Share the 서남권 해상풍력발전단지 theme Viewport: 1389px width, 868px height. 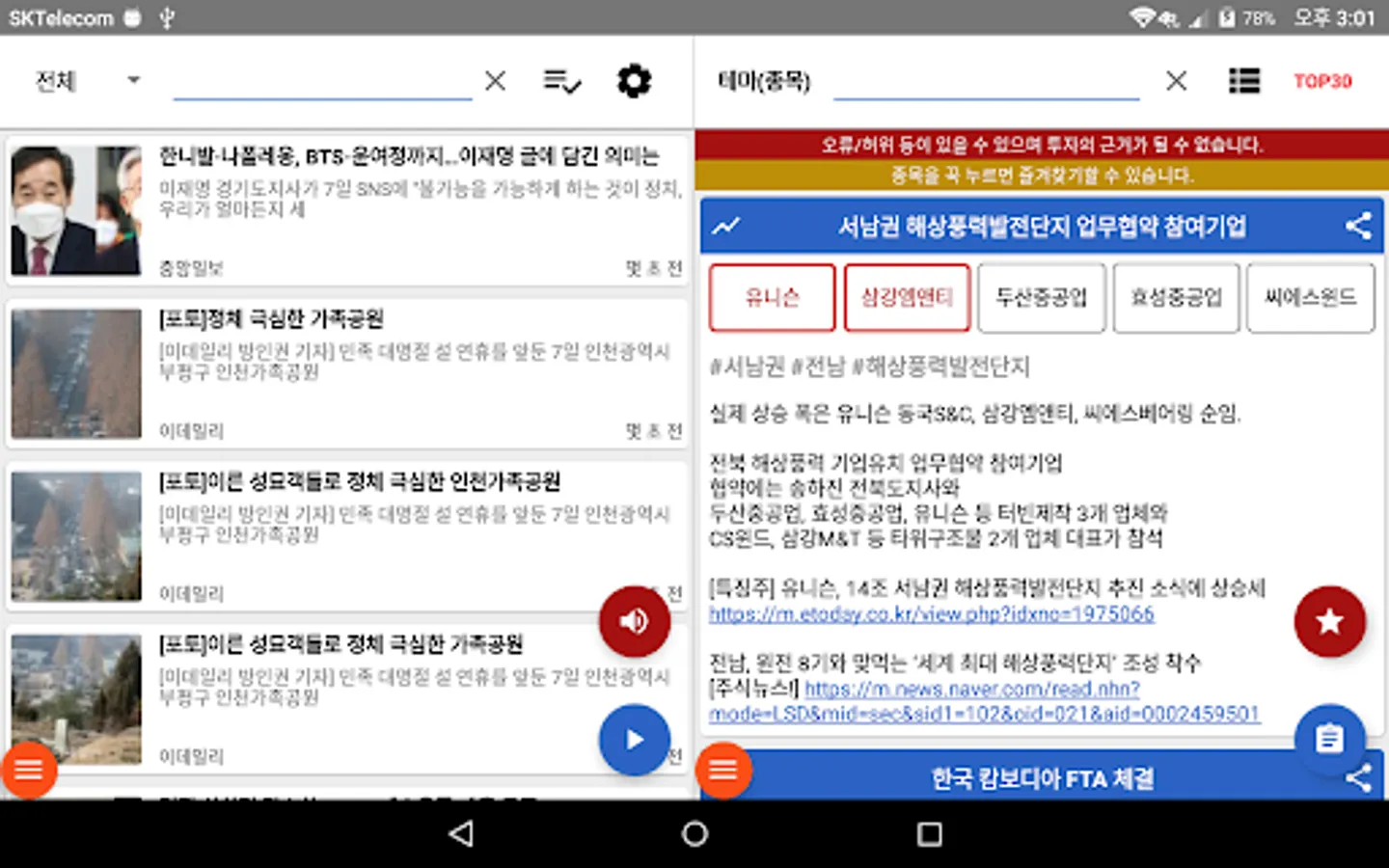tap(1358, 226)
